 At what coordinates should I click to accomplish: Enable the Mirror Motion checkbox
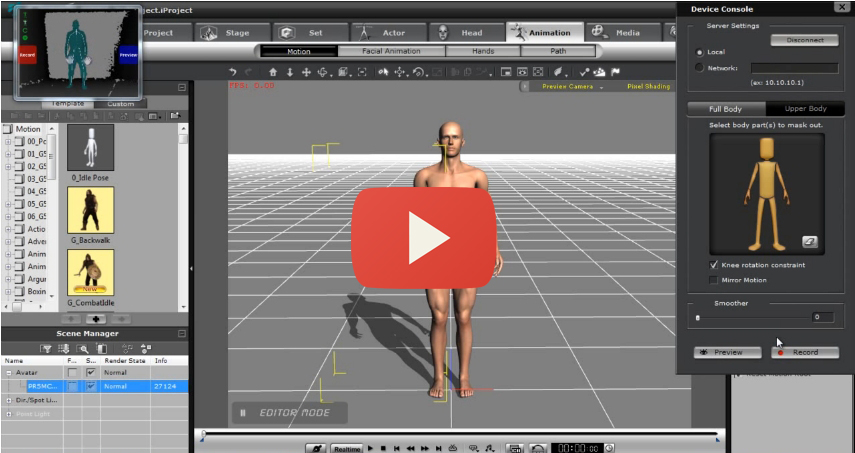tap(713, 280)
